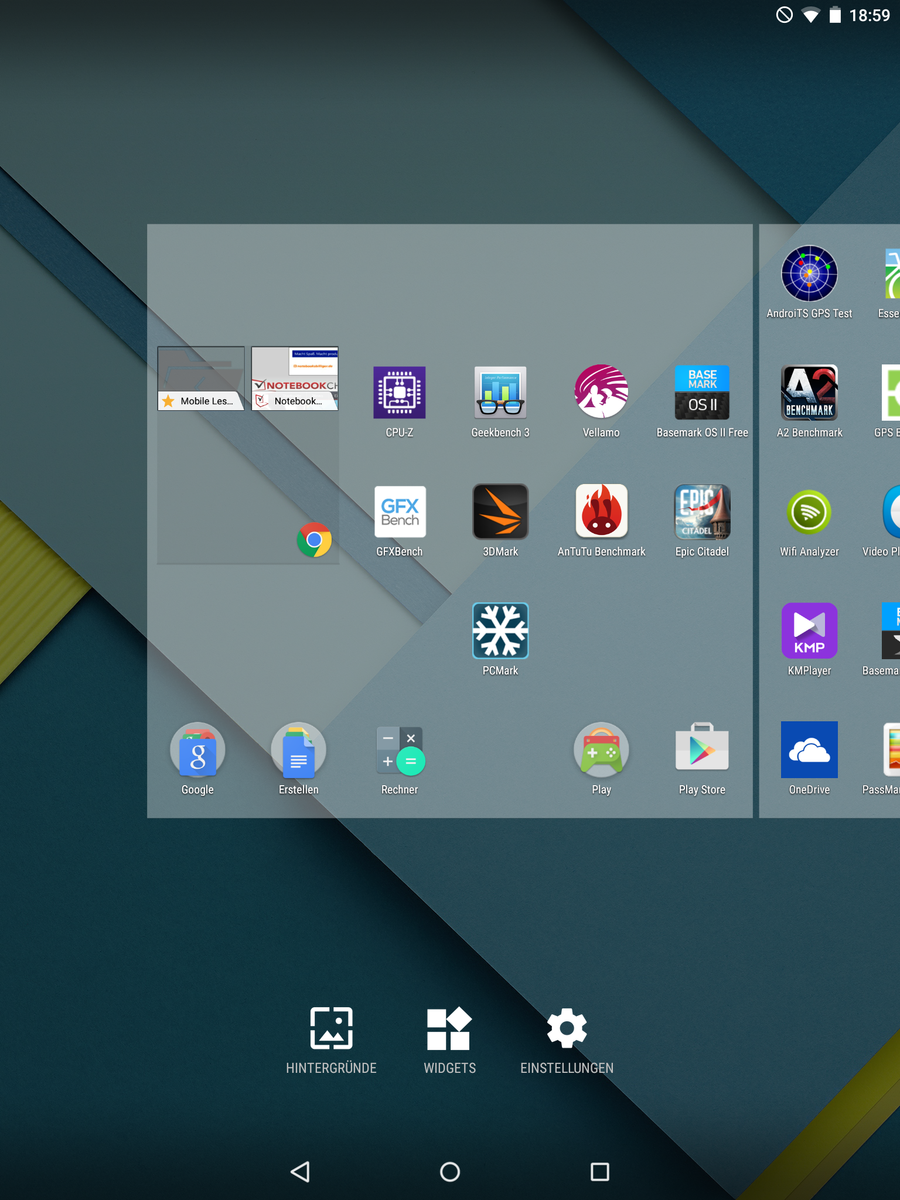Launch AndroiTS GPS Test
900x1200 pixels.
pos(809,274)
